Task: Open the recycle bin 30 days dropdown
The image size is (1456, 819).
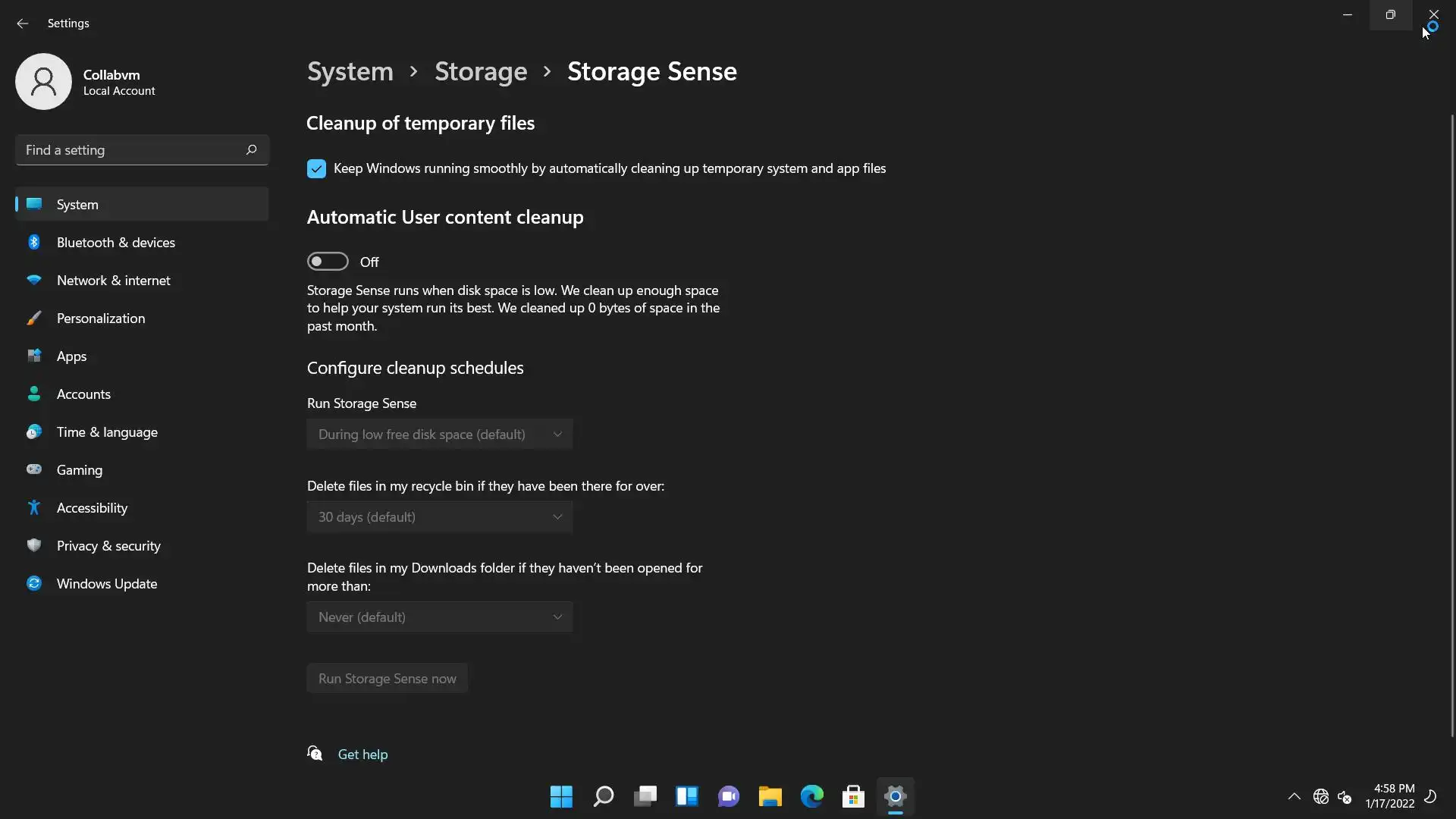Action: [439, 517]
